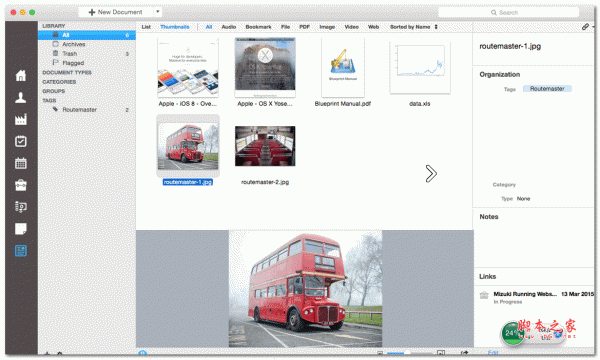Click the routemaster-1.jpg title in inspector
This screenshot has height=360, width=600.
click(x=510, y=46)
